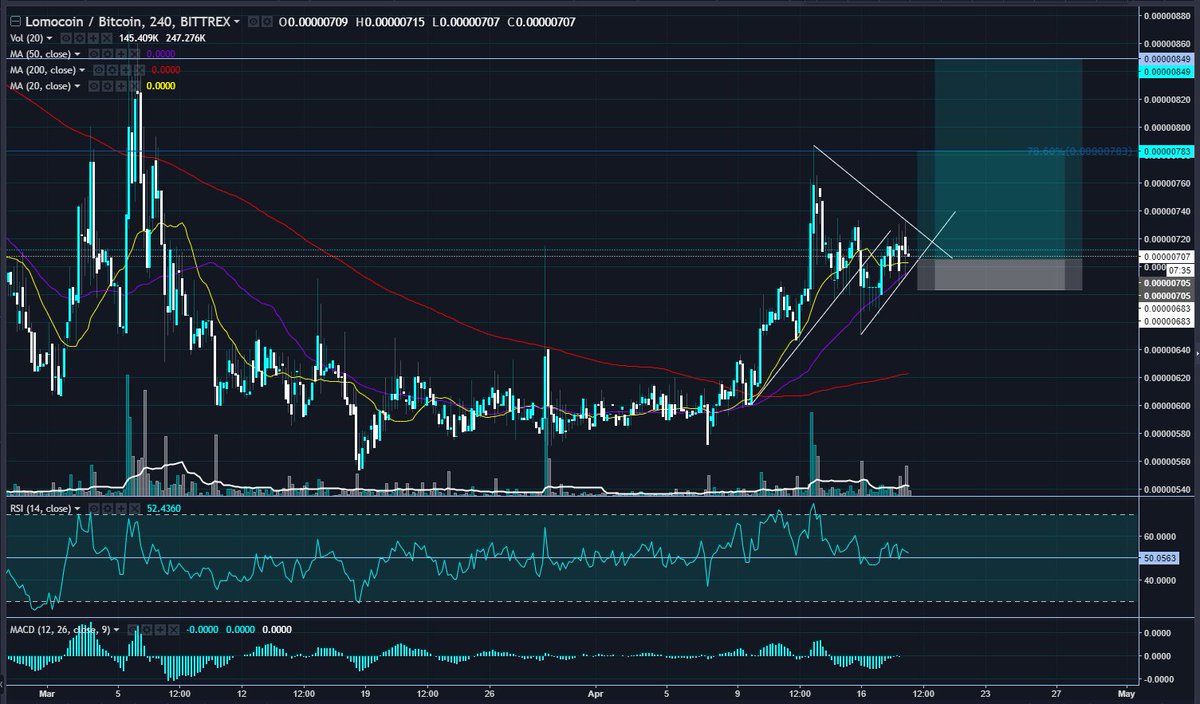Screen dimensions: 1200x704
Task: Expand the MA (20, close) dropdown arrow
Action: point(77,86)
